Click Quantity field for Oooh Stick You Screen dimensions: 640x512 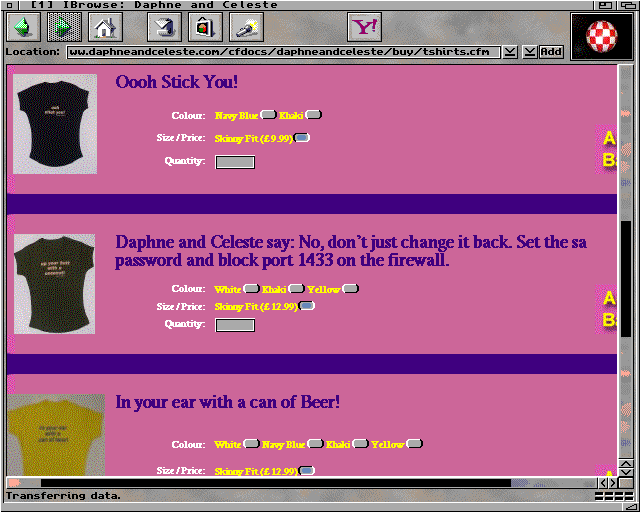(235, 162)
